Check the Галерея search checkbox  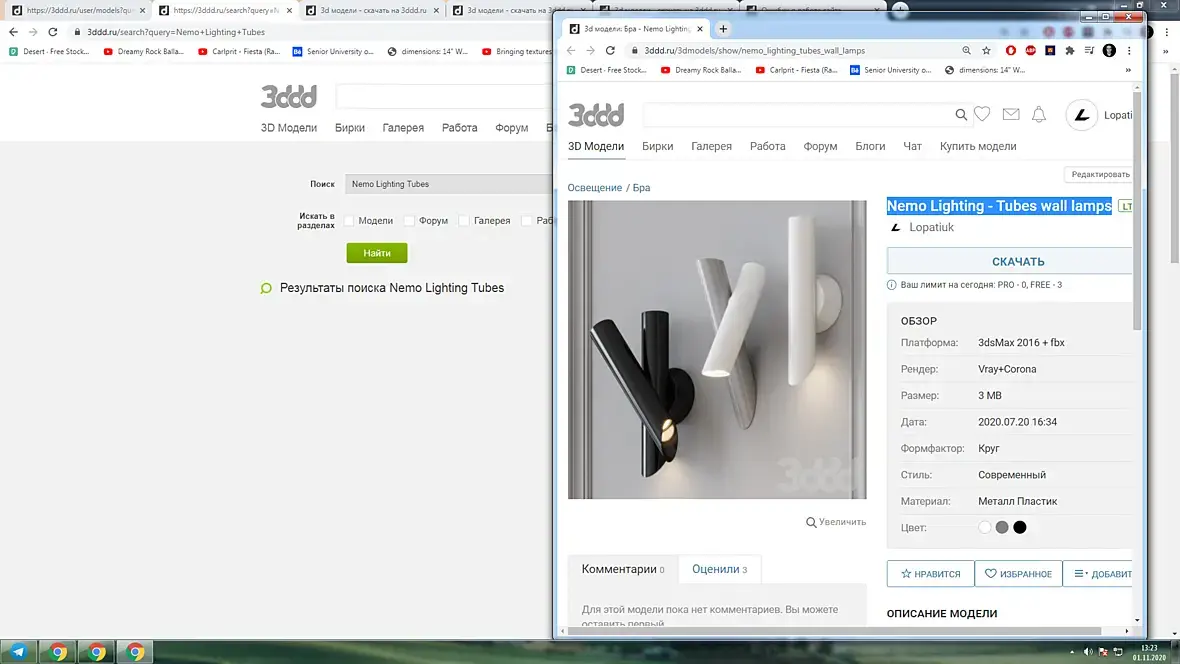pos(464,221)
